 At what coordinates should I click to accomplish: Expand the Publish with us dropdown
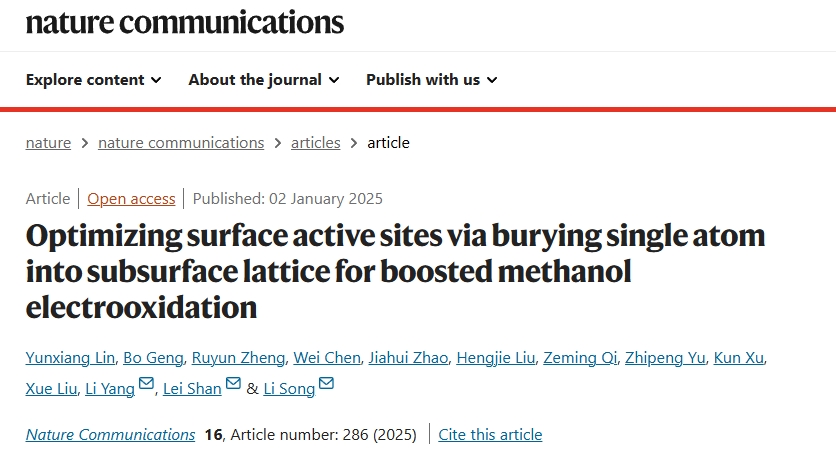(431, 80)
